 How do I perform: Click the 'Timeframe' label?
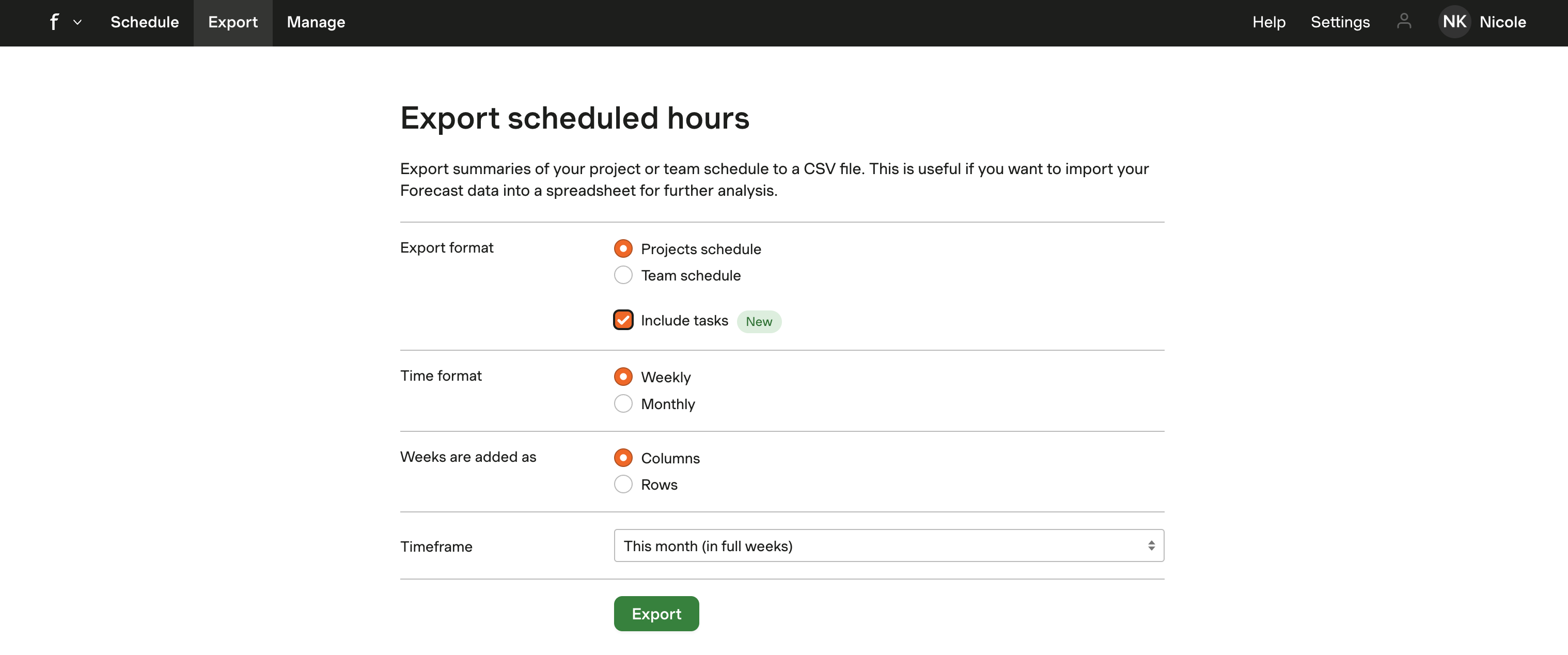pyautogui.click(x=436, y=547)
